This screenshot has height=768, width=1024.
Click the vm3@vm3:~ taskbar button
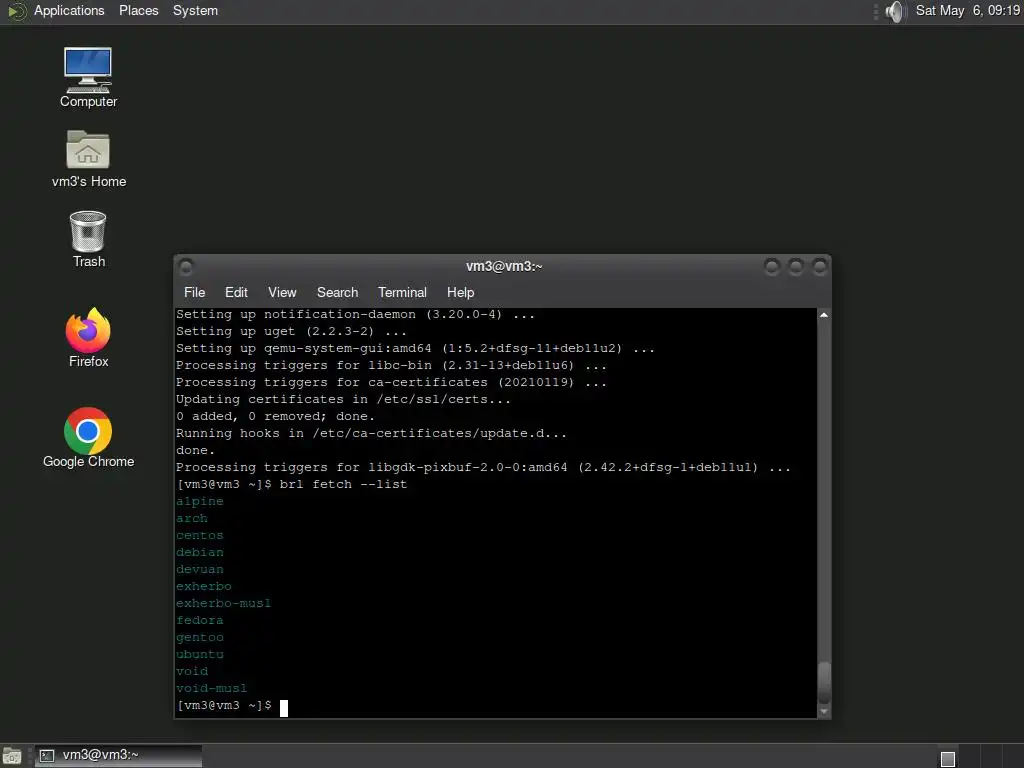[118, 756]
